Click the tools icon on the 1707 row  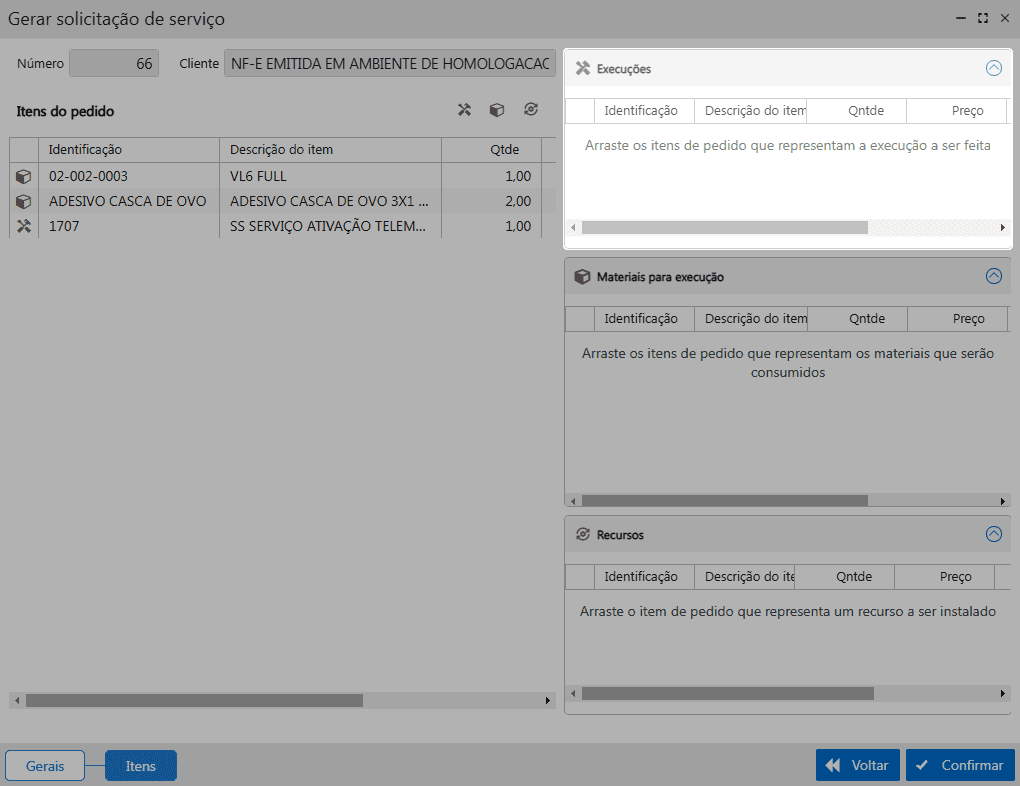click(x=24, y=227)
